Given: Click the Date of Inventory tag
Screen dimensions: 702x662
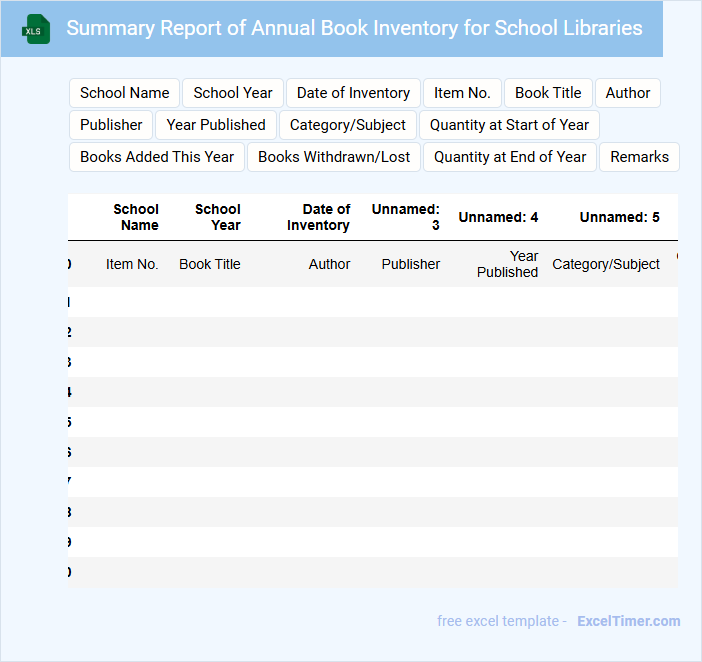Looking at the screenshot, I should 353,93.
